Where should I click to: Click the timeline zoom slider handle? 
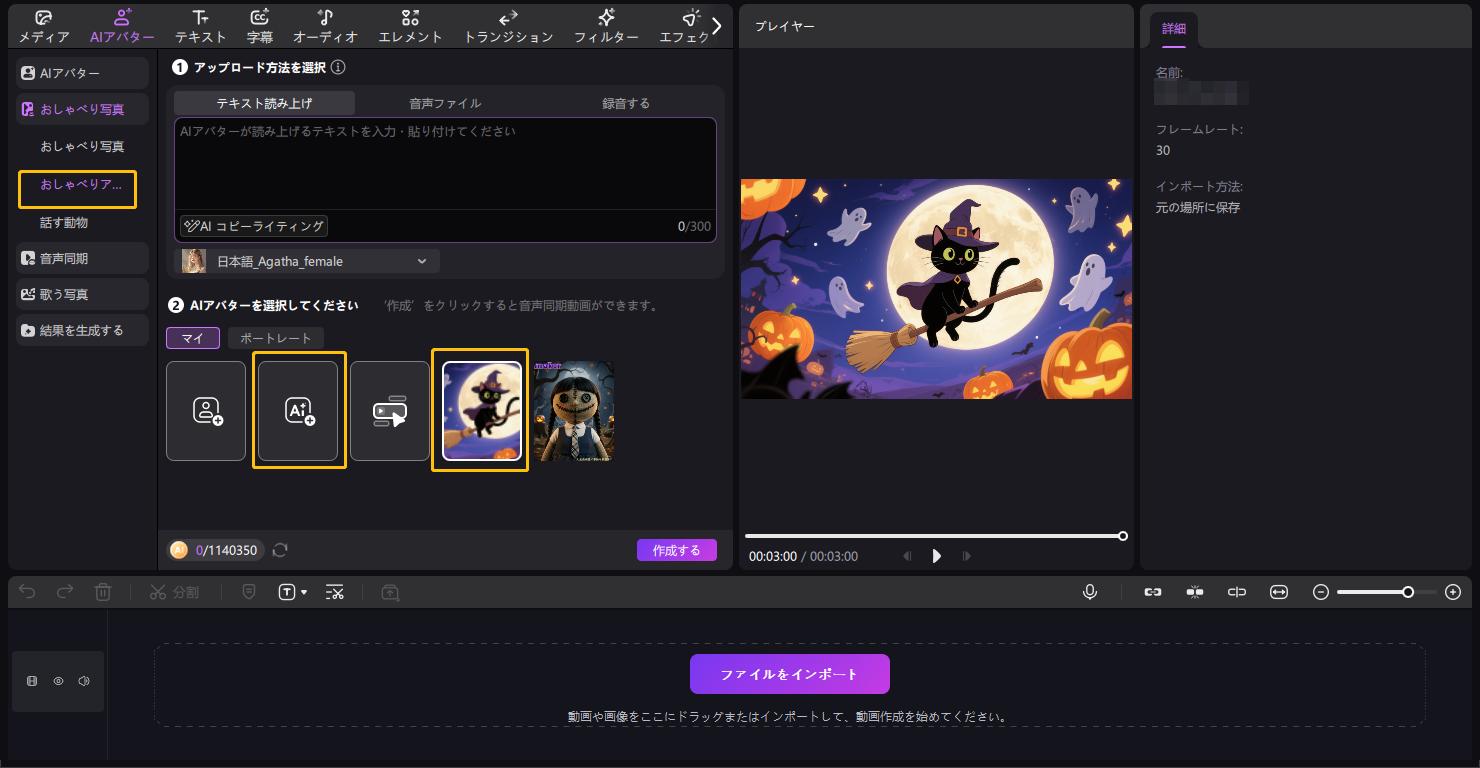(x=1408, y=592)
